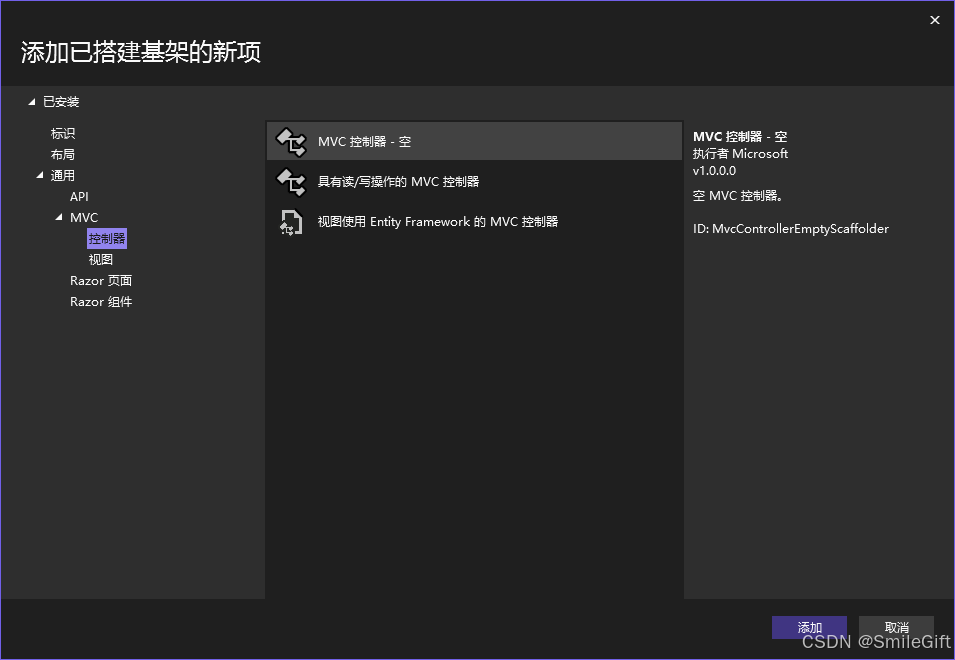Close the 添加已搭建基架的新项 dialog
The image size is (955, 660).
(x=935, y=19)
